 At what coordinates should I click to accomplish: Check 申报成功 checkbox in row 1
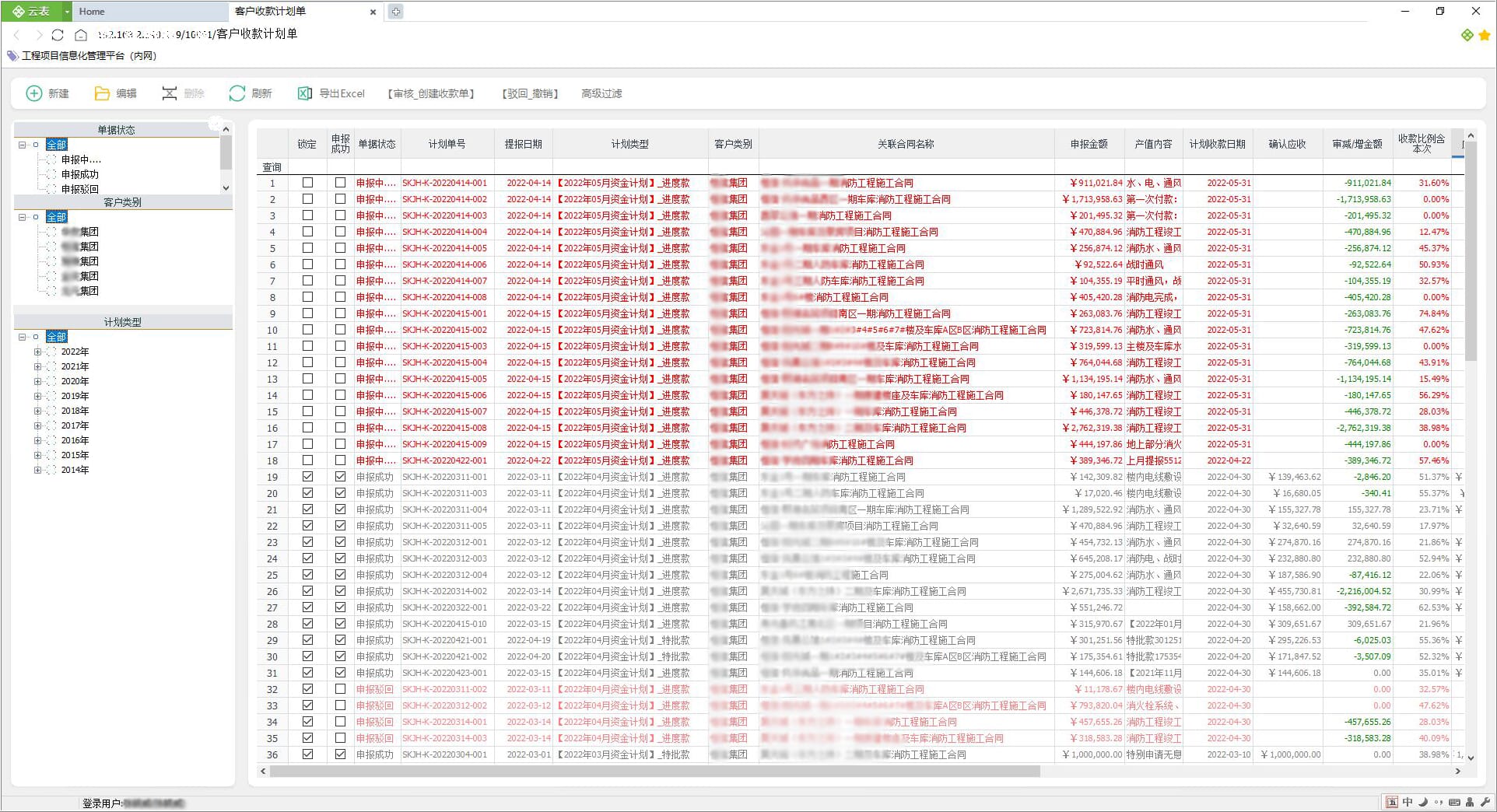(340, 183)
